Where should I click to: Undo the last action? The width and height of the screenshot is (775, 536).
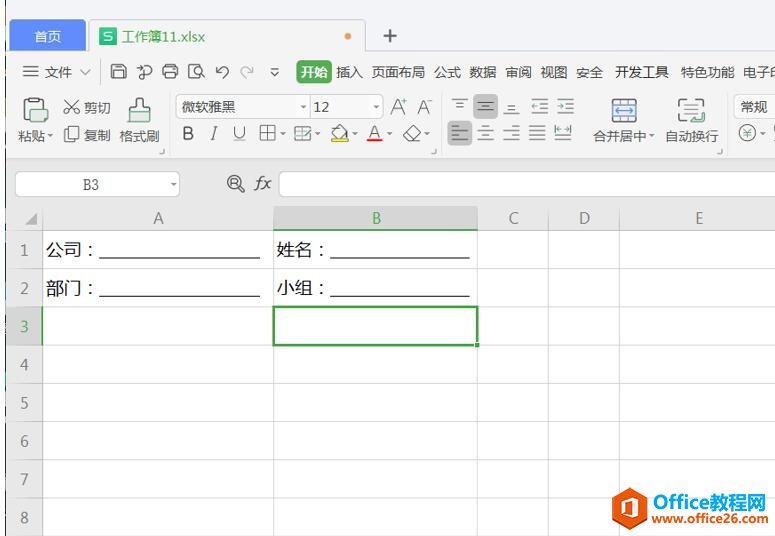tap(222, 72)
